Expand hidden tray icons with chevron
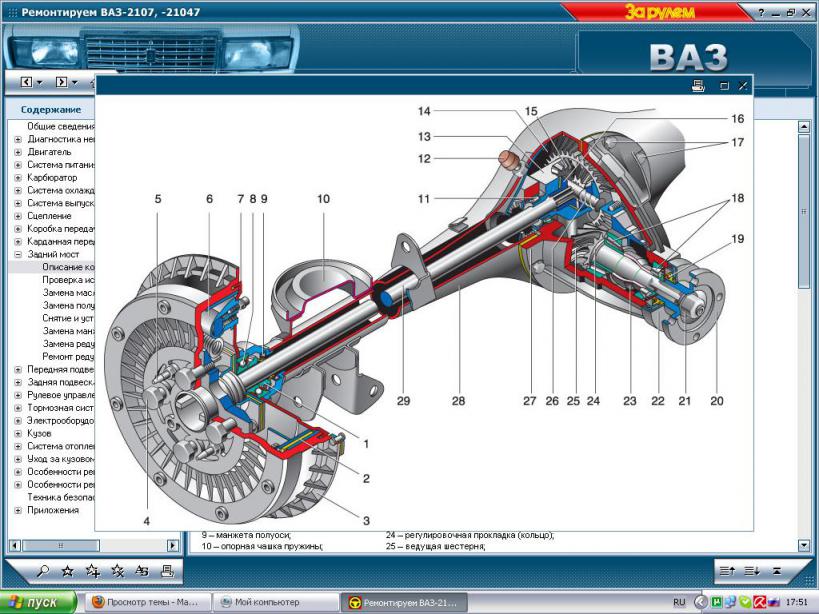 click(x=700, y=602)
